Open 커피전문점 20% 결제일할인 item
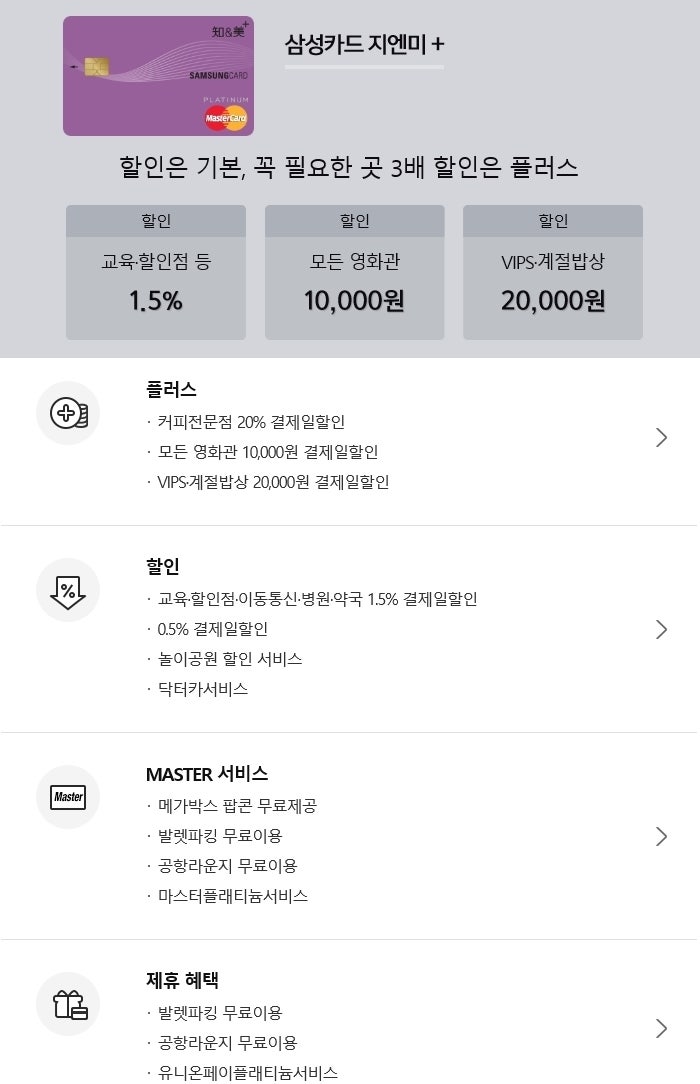700x1084 pixels. pyautogui.click(x=251, y=422)
